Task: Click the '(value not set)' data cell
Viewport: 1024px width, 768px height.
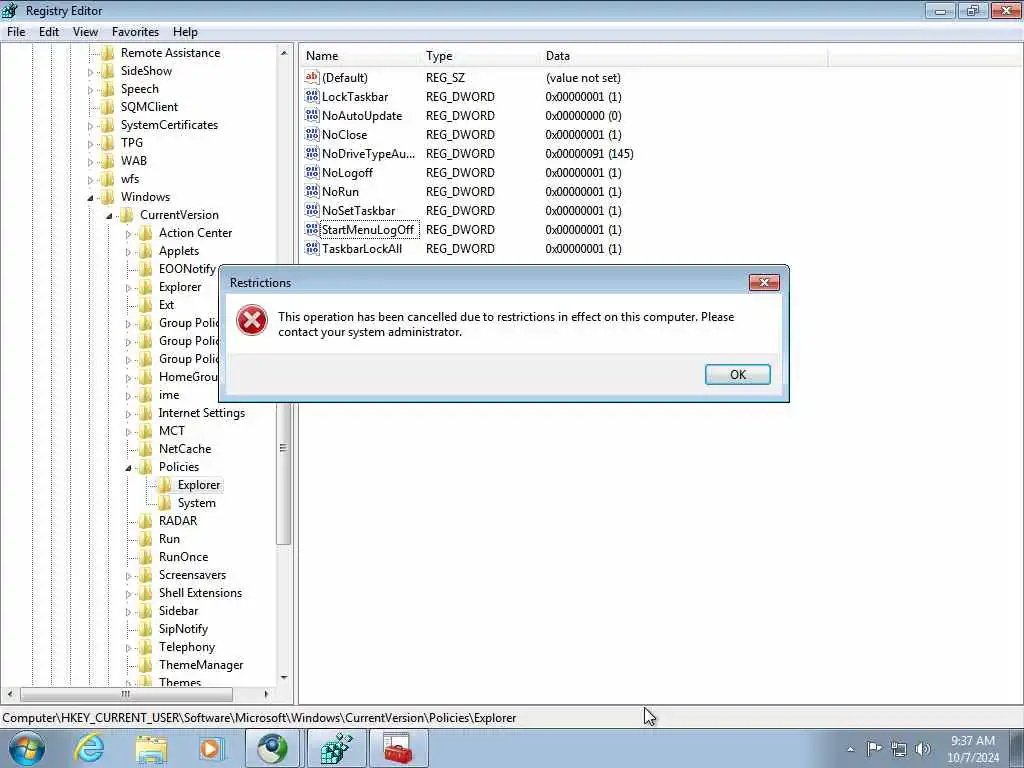Action: [583, 78]
